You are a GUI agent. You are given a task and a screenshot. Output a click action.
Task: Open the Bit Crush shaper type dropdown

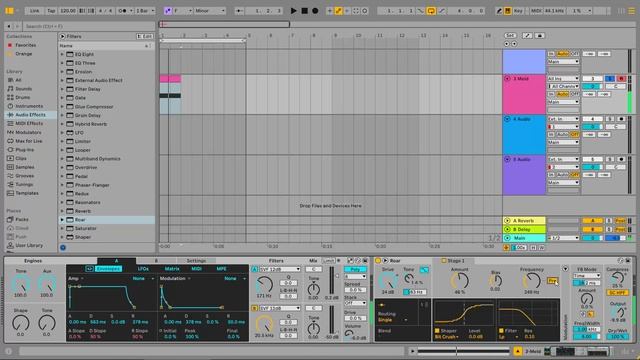pos(447,337)
